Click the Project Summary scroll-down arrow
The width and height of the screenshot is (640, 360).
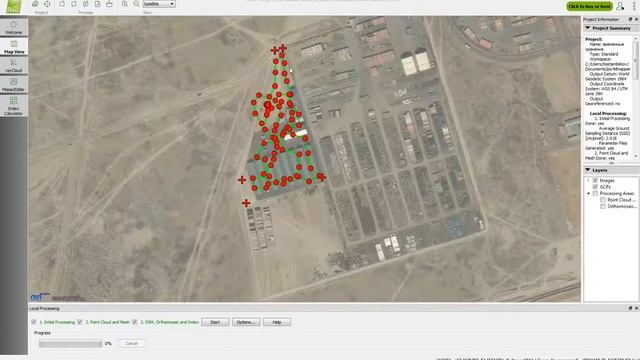(x=636, y=156)
